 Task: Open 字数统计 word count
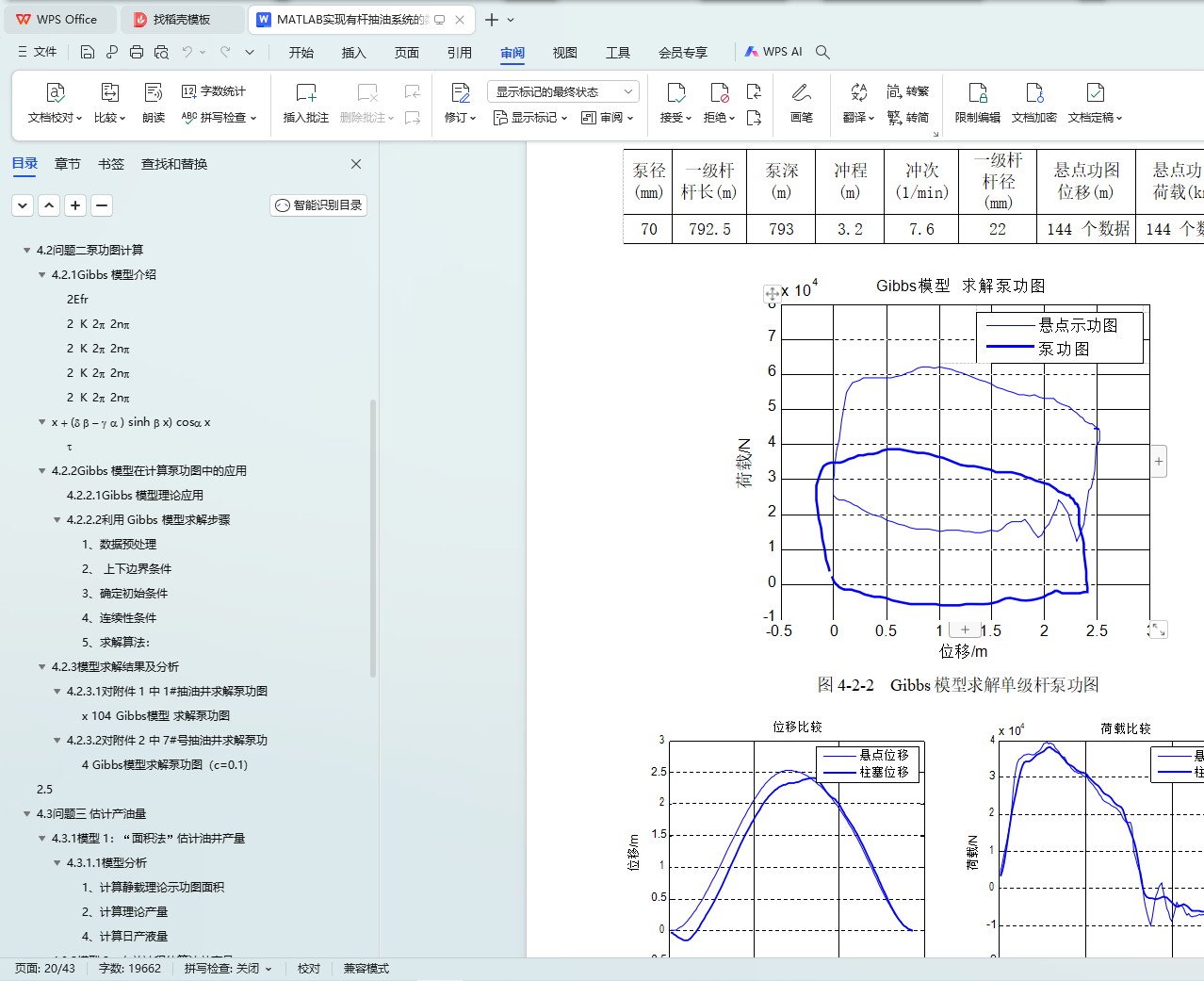214,91
